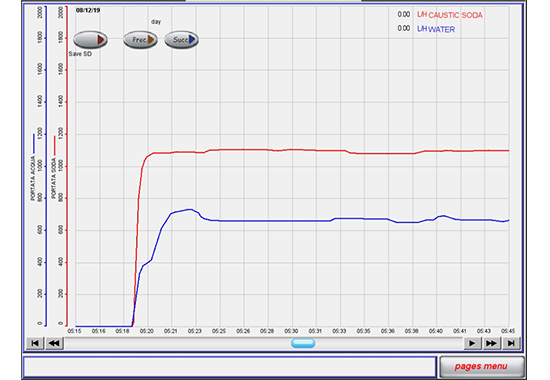Click the light blue timeline scrollbar thumb

click(x=303, y=343)
